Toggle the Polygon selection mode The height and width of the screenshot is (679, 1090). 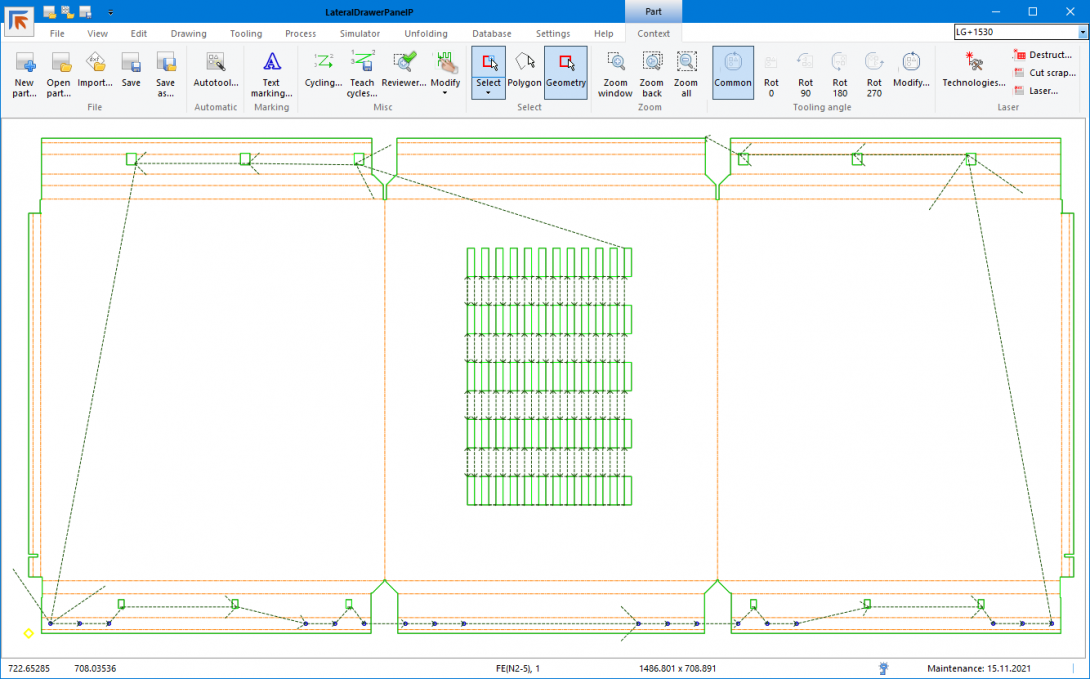point(524,72)
